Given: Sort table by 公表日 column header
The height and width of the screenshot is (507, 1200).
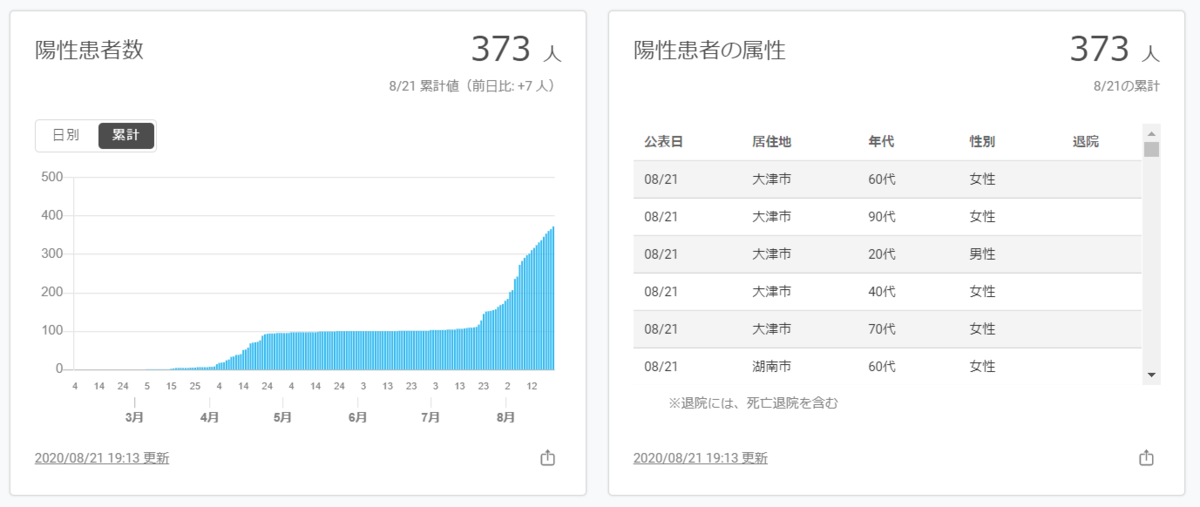Looking at the screenshot, I should tap(664, 142).
